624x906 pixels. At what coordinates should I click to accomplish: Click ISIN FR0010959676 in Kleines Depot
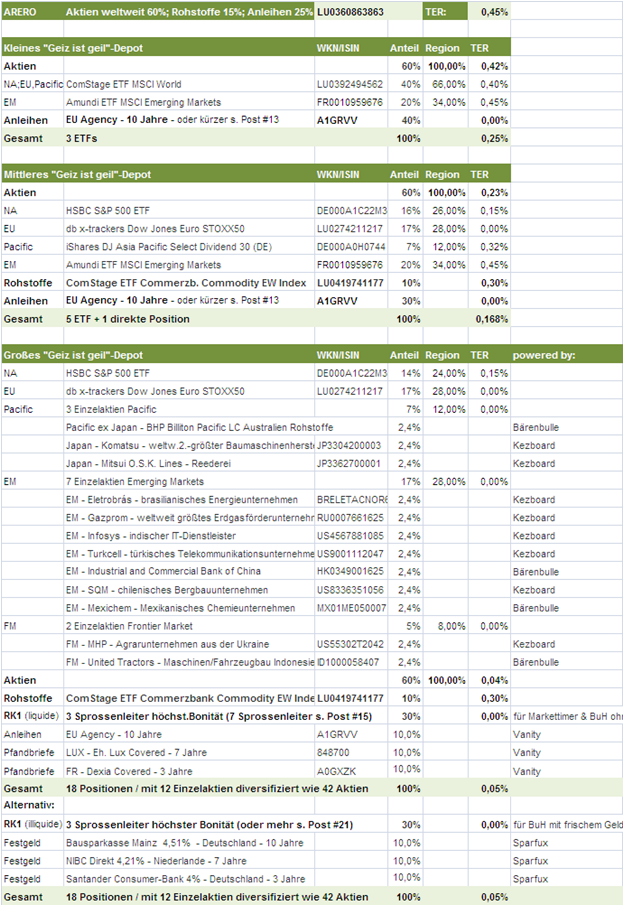351,102
